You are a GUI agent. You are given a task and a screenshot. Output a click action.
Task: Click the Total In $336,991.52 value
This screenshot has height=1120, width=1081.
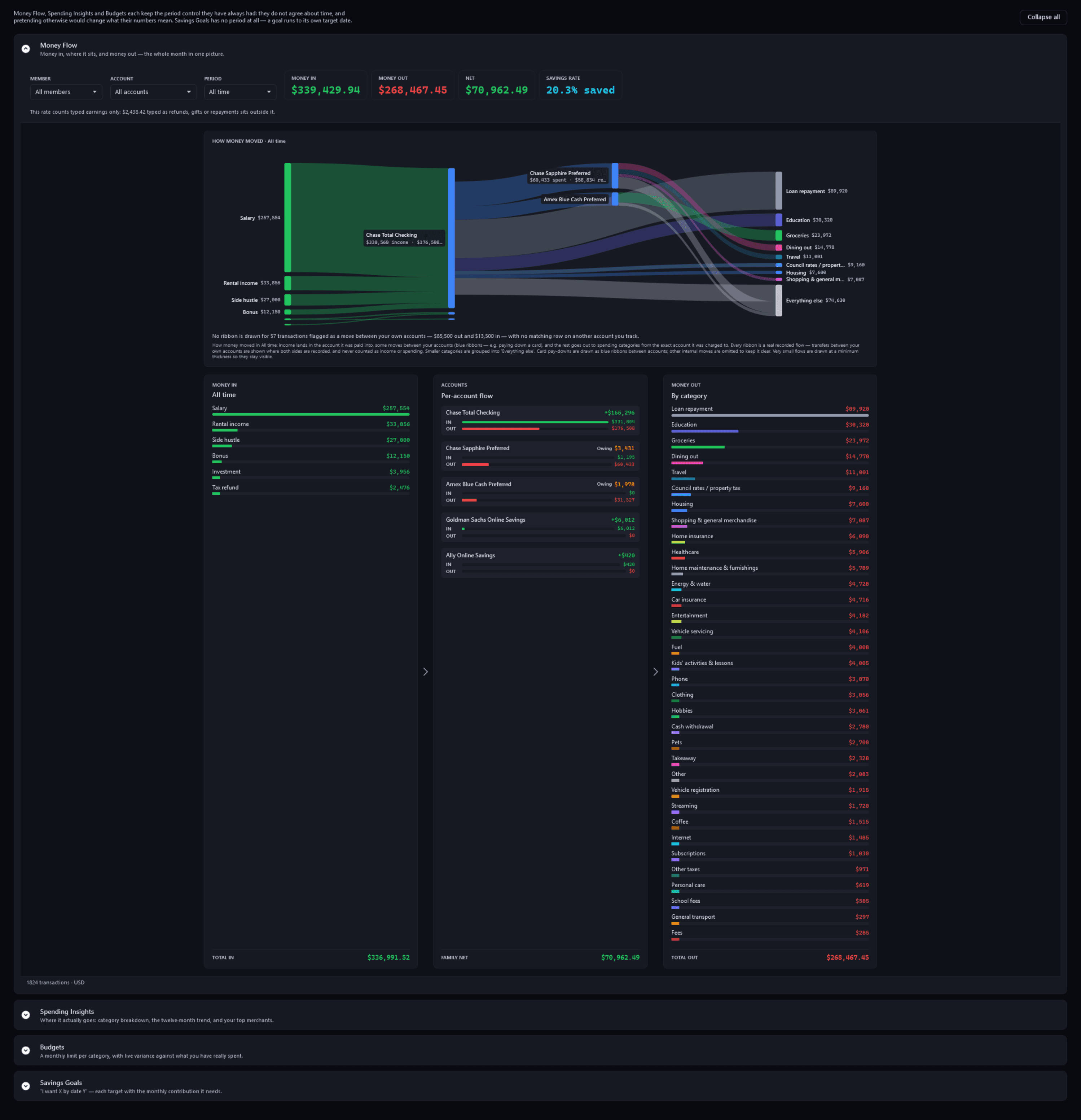point(388,957)
